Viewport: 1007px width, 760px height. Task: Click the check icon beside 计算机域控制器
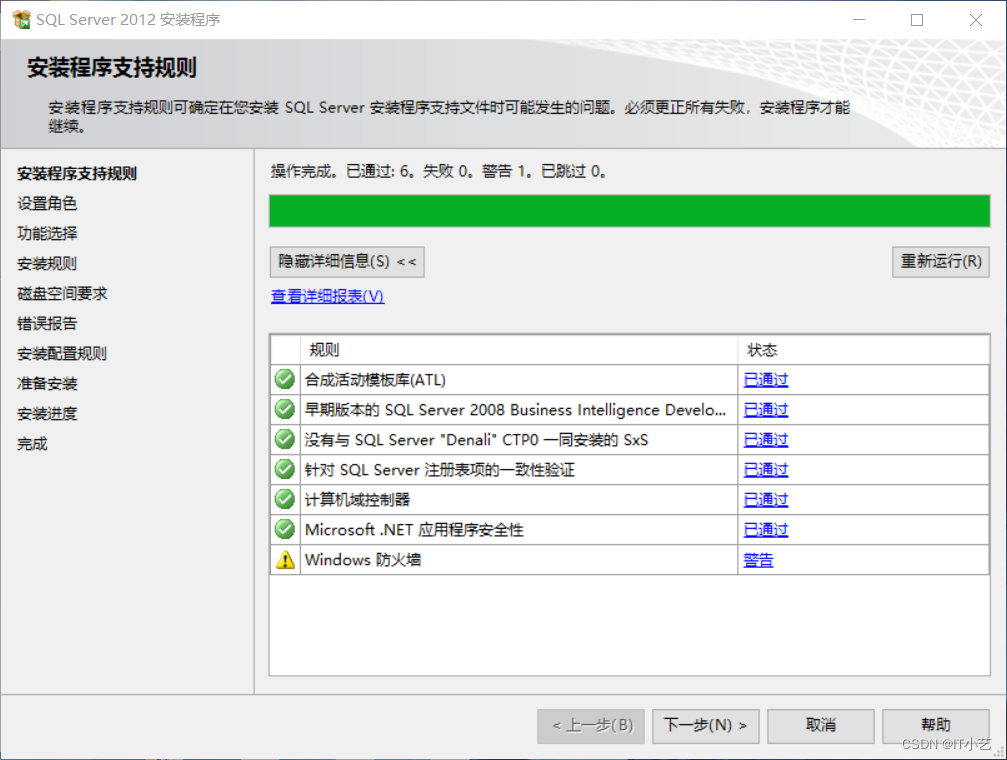(285, 499)
